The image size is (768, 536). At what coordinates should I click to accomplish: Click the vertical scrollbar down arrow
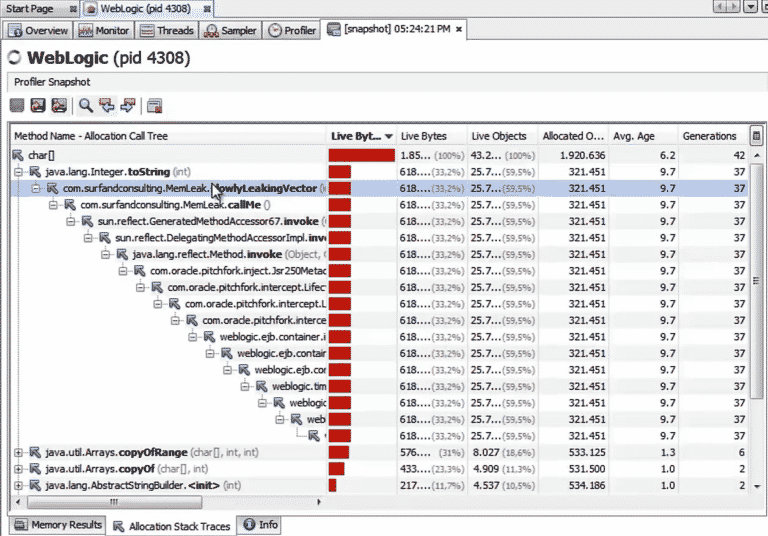(757, 486)
